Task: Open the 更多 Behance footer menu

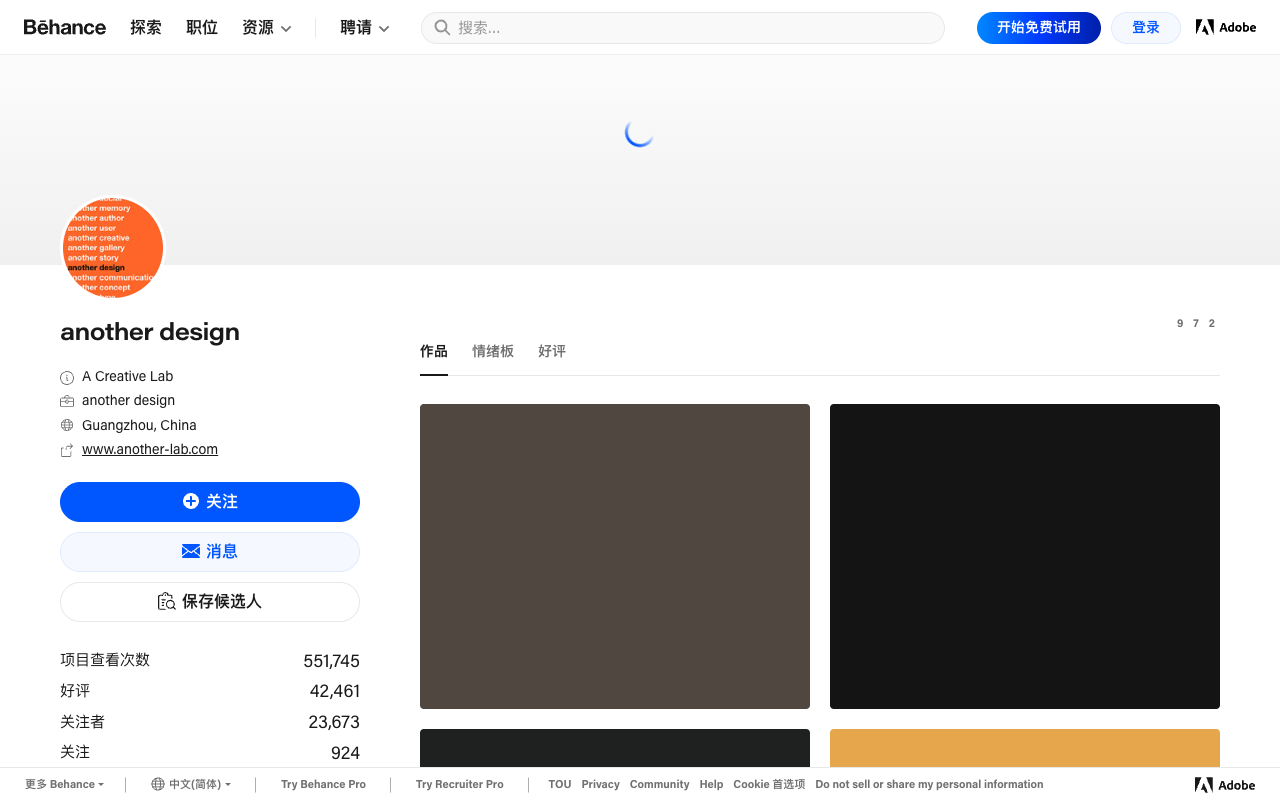Action: coord(64,785)
